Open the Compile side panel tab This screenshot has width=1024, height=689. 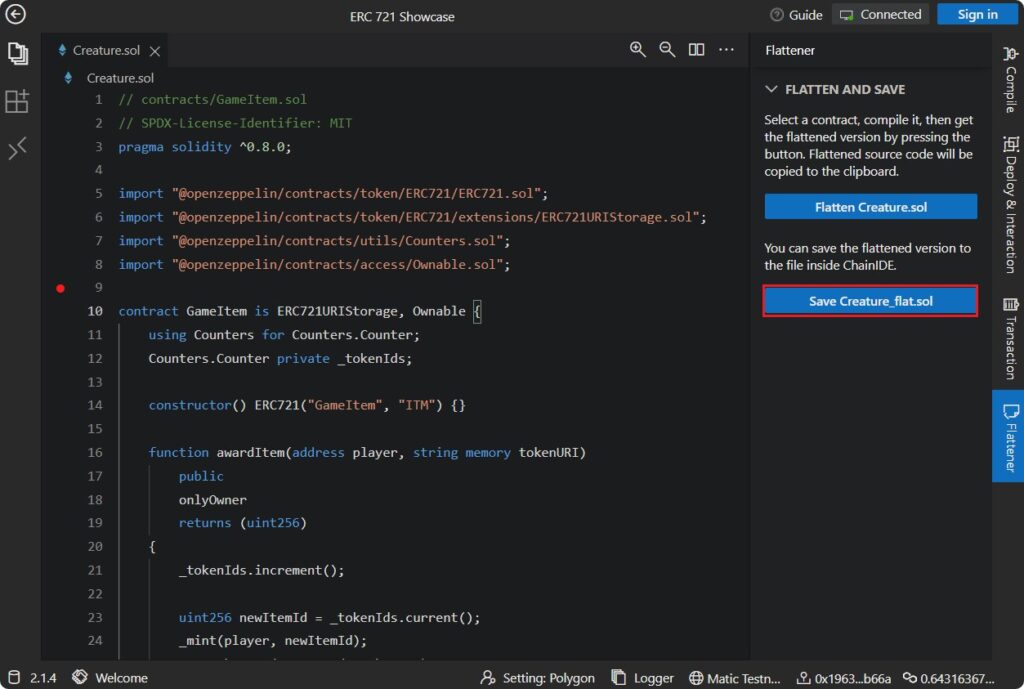pos(1008,80)
